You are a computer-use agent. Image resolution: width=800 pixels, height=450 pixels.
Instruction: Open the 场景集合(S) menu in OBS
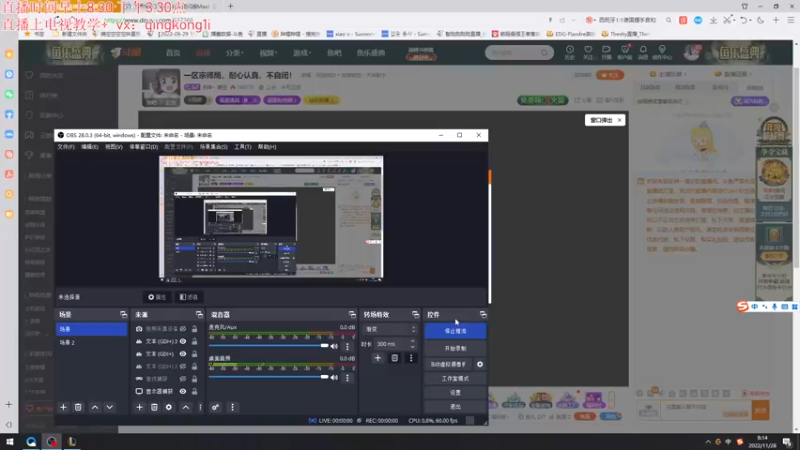pyautogui.click(x=213, y=147)
